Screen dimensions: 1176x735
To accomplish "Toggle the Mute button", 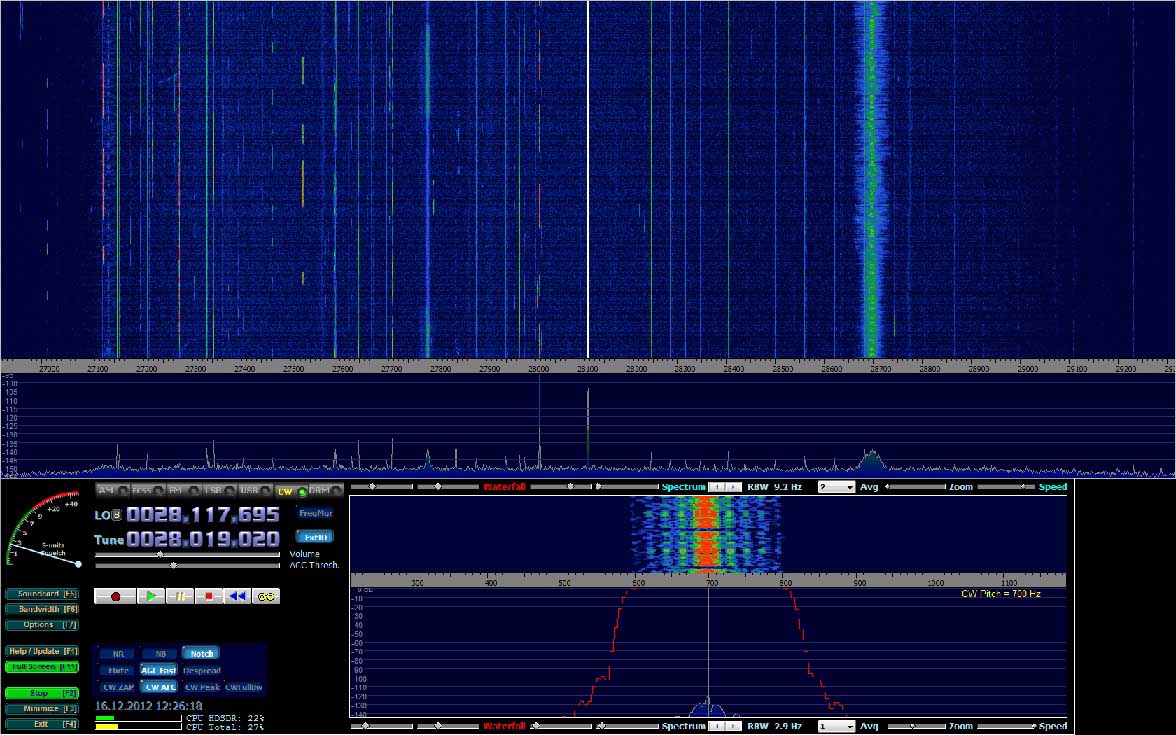I will [118, 670].
